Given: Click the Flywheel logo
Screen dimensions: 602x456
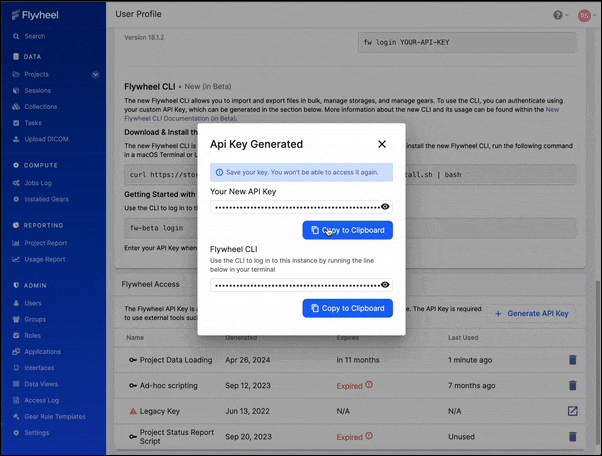Looking at the screenshot, I should click(35, 15).
